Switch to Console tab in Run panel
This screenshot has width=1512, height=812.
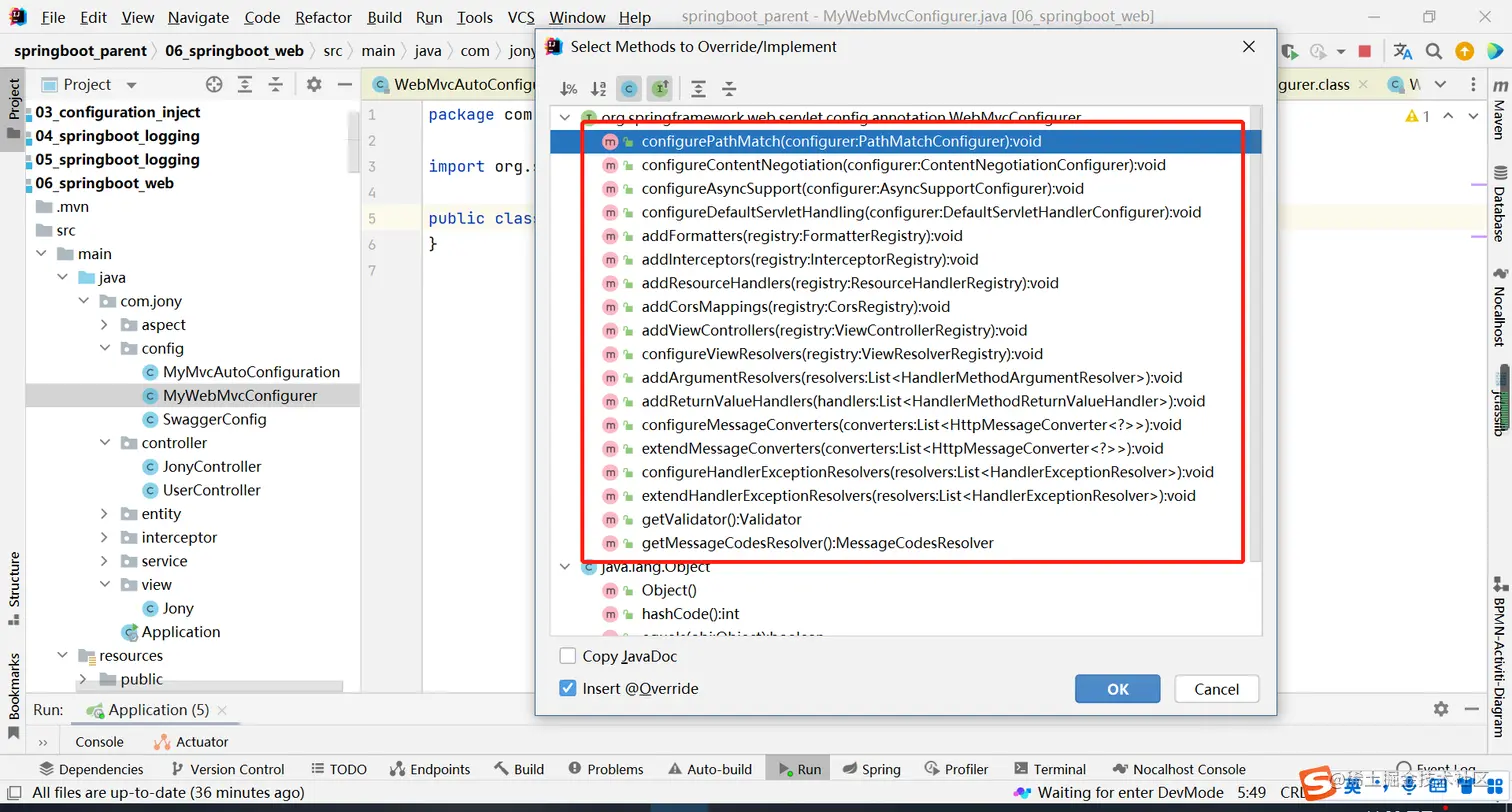(100, 742)
